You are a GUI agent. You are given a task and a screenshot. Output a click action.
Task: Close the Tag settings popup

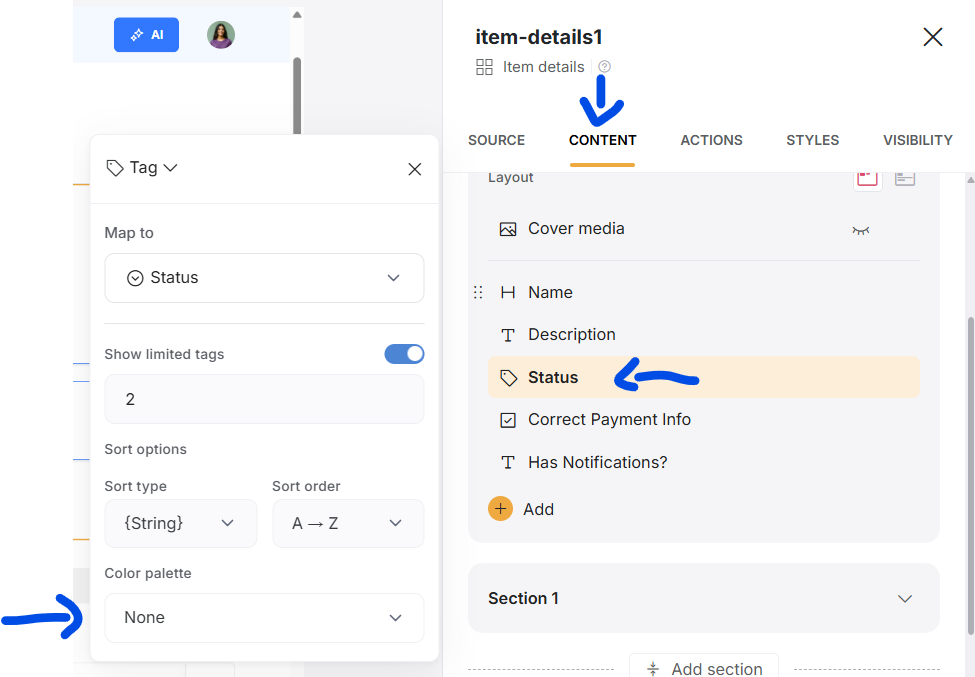coord(415,169)
